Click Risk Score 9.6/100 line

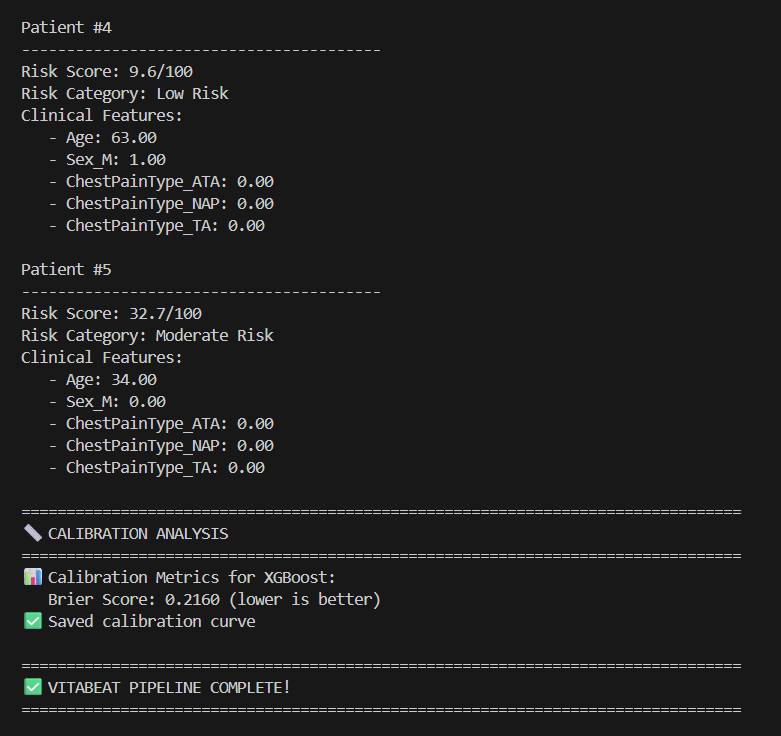point(106,72)
